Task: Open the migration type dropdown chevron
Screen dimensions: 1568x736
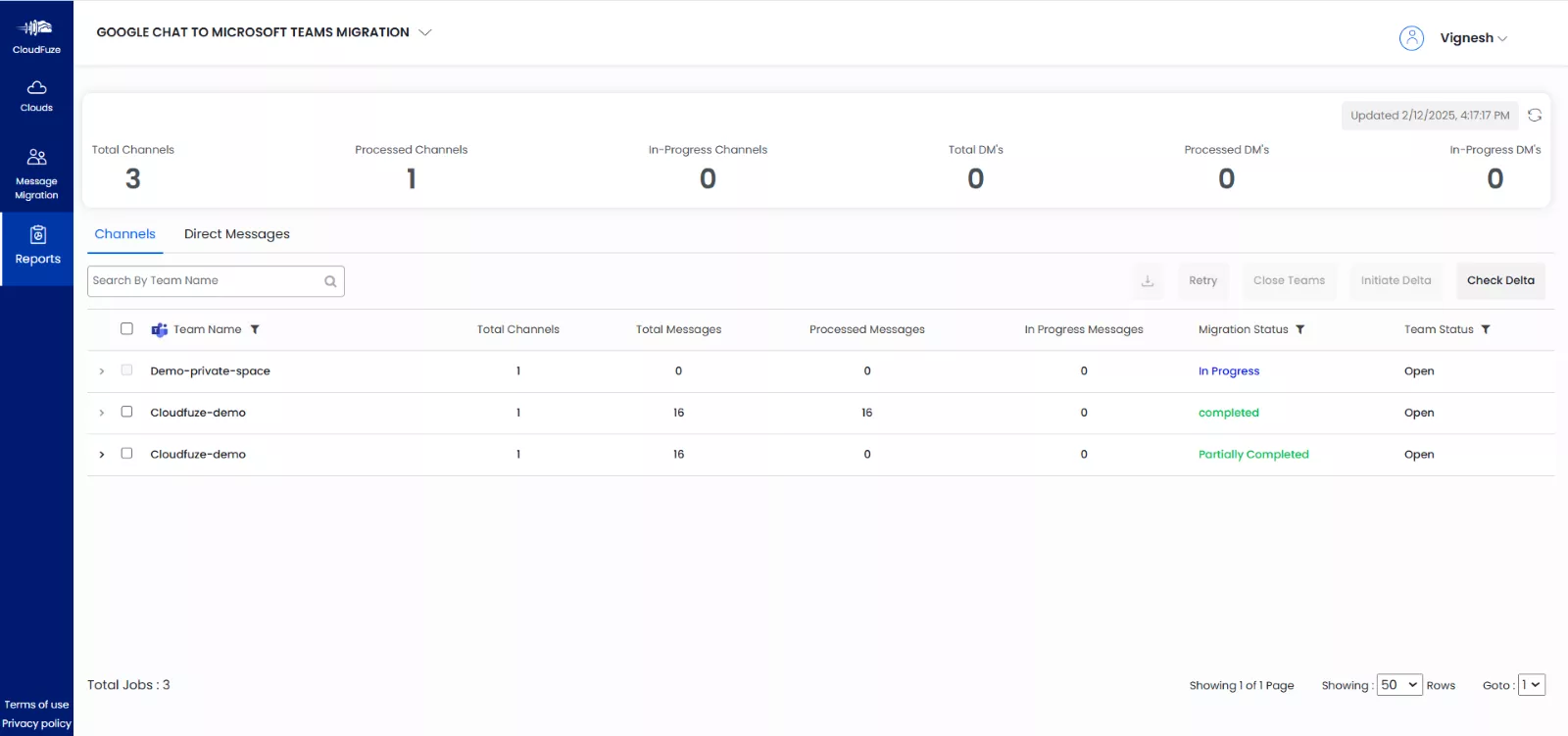Action: coord(425,32)
